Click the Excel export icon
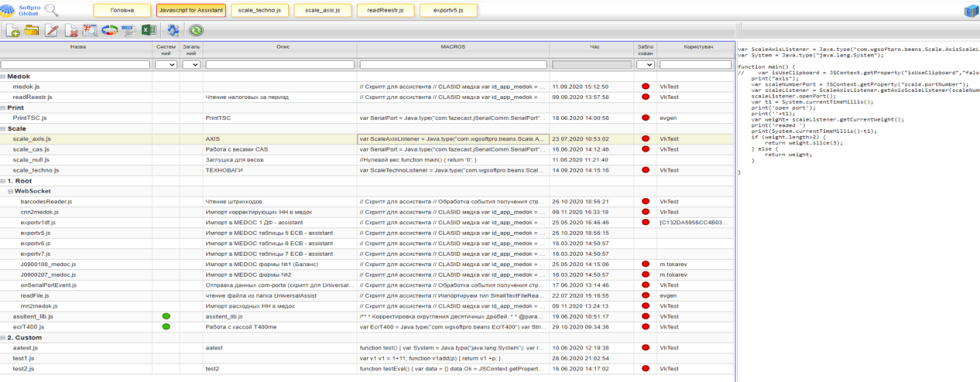The width and height of the screenshot is (980, 382). click(148, 30)
